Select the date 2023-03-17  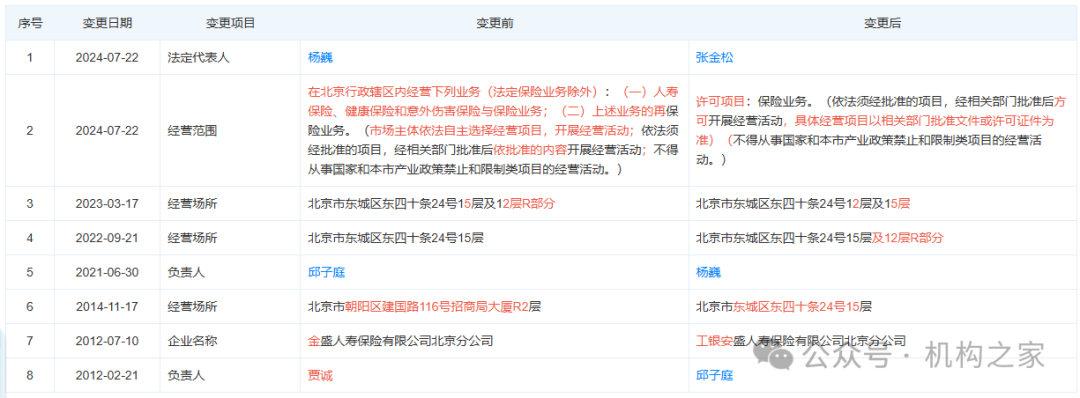[107, 203]
